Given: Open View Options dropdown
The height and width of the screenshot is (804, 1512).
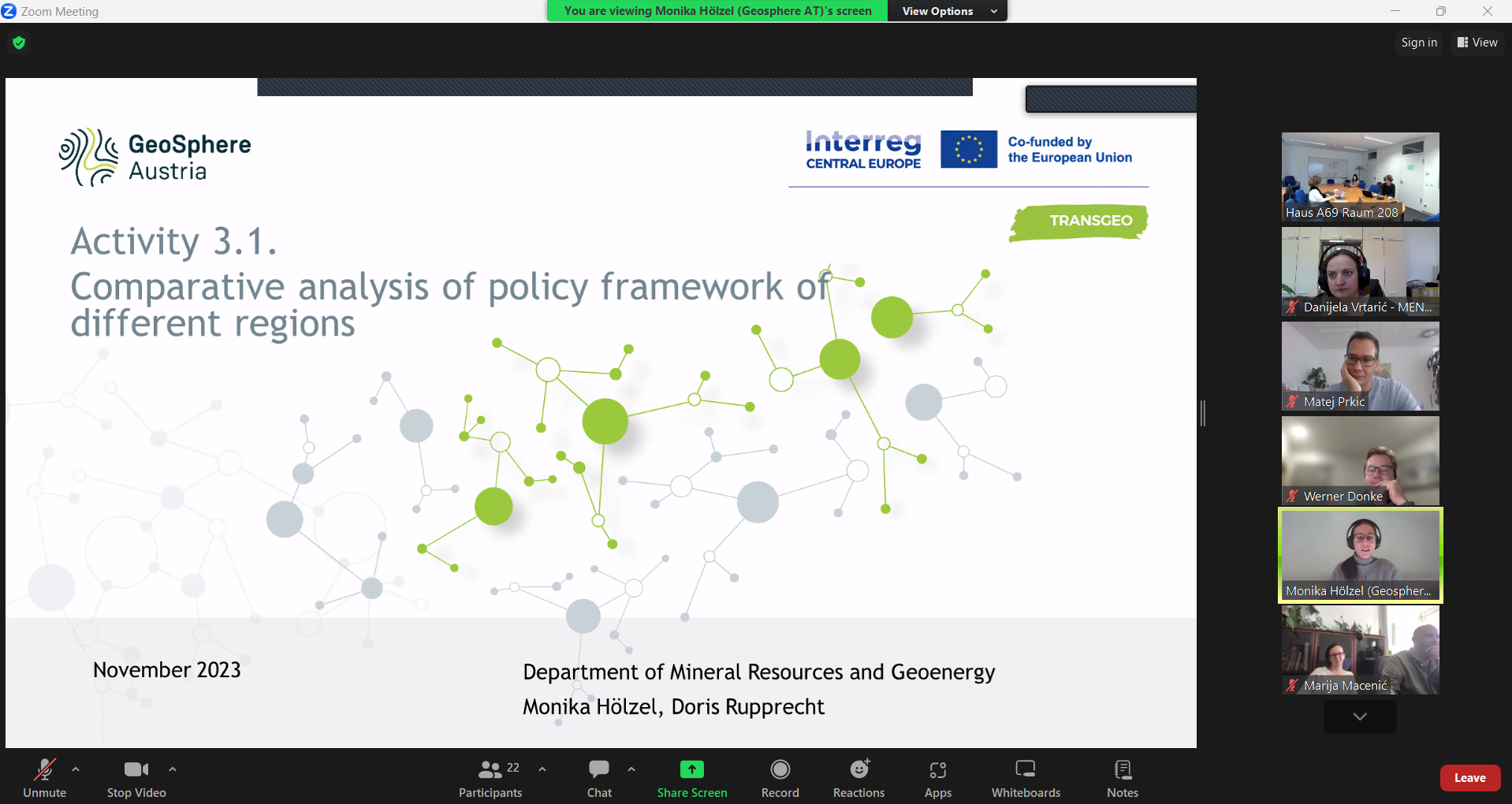Looking at the screenshot, I should pyautogui.click(x=948, y=11).
